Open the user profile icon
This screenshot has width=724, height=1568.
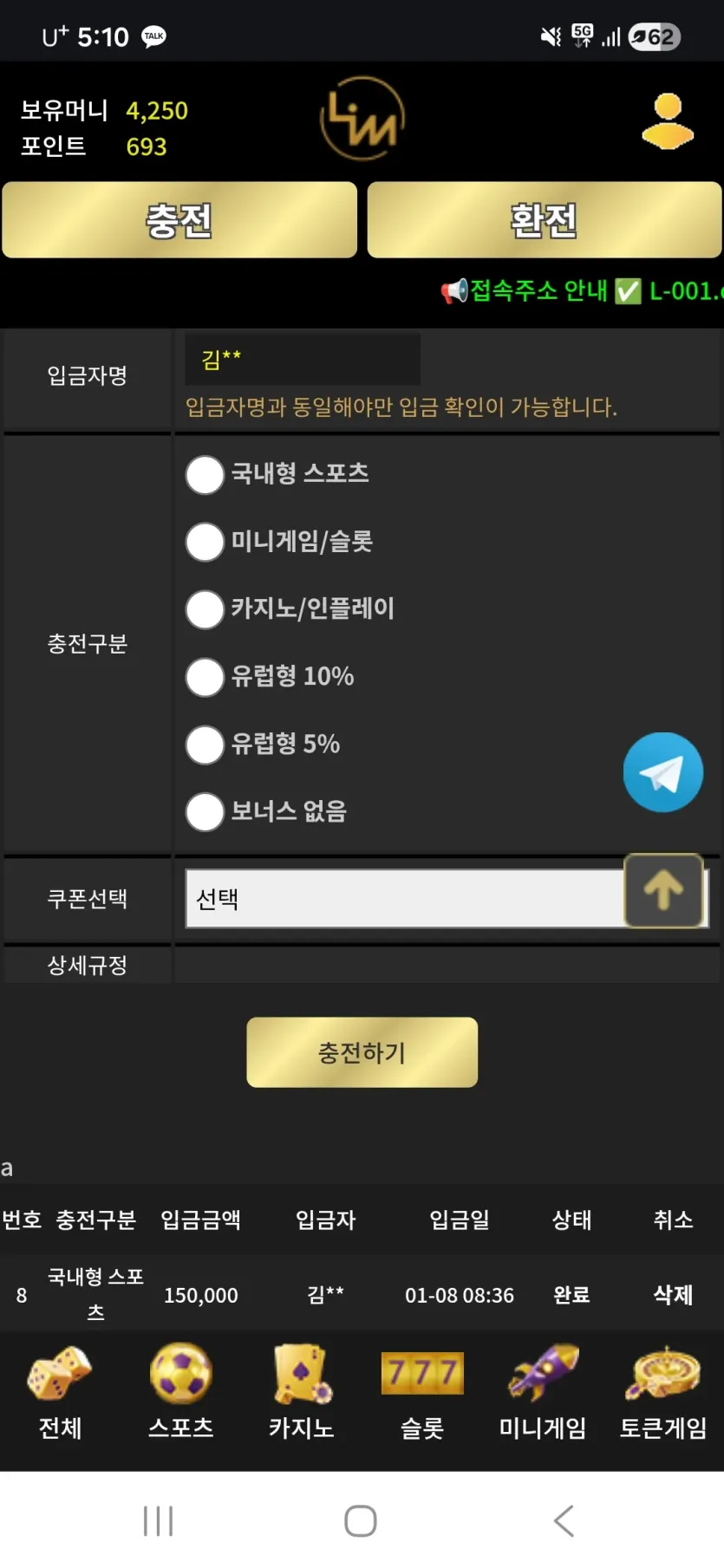point(668,121)
